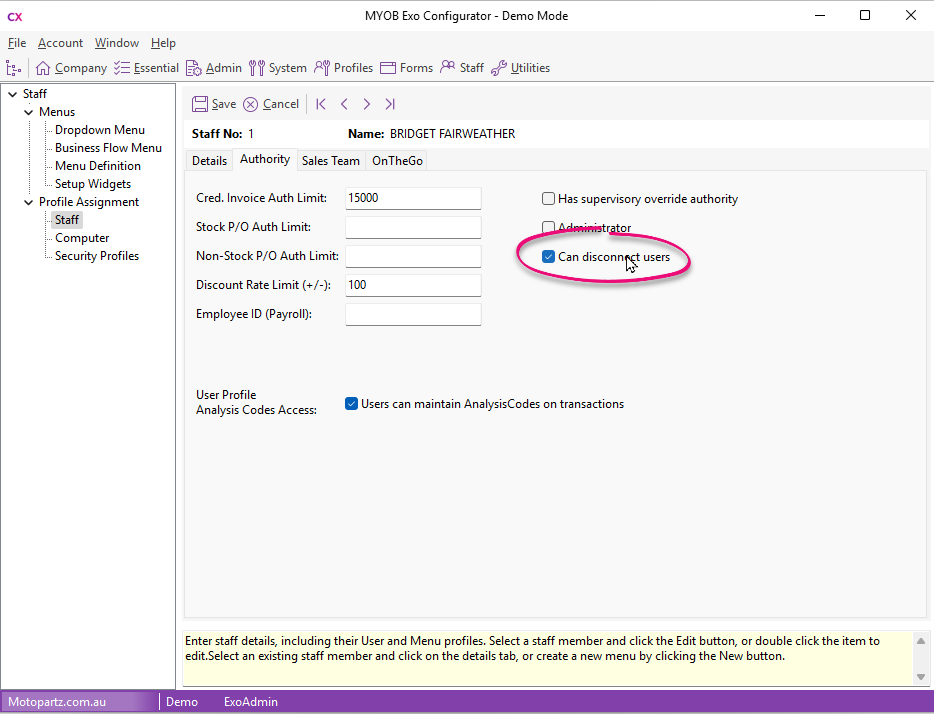Open the Utilities toolbar section
The image size is (934, 714).
coord(520,68)
